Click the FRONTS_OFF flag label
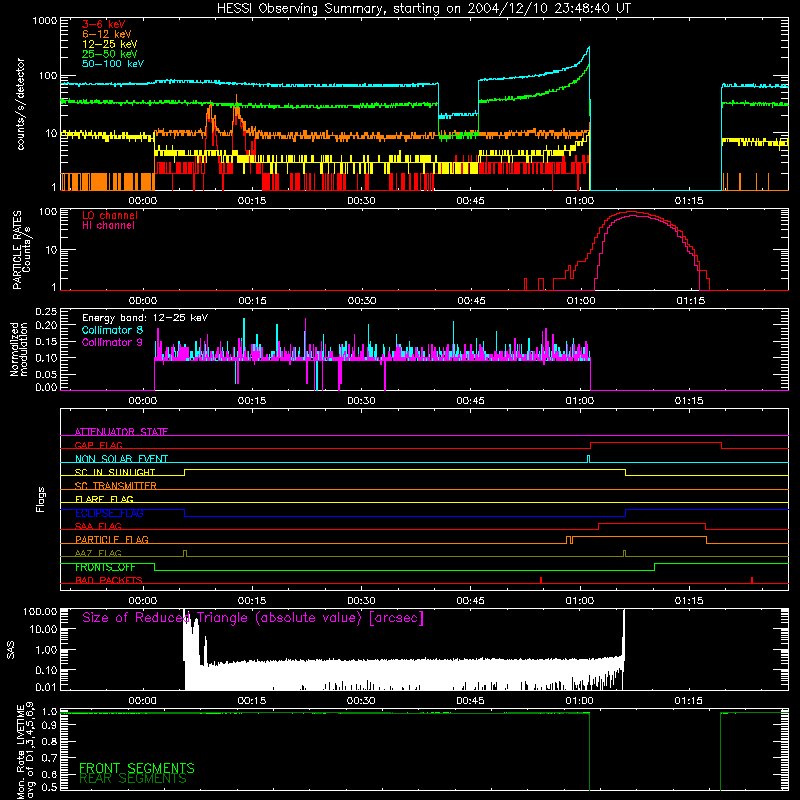Viewport: 800px width, 800px height. click(105, 567)
